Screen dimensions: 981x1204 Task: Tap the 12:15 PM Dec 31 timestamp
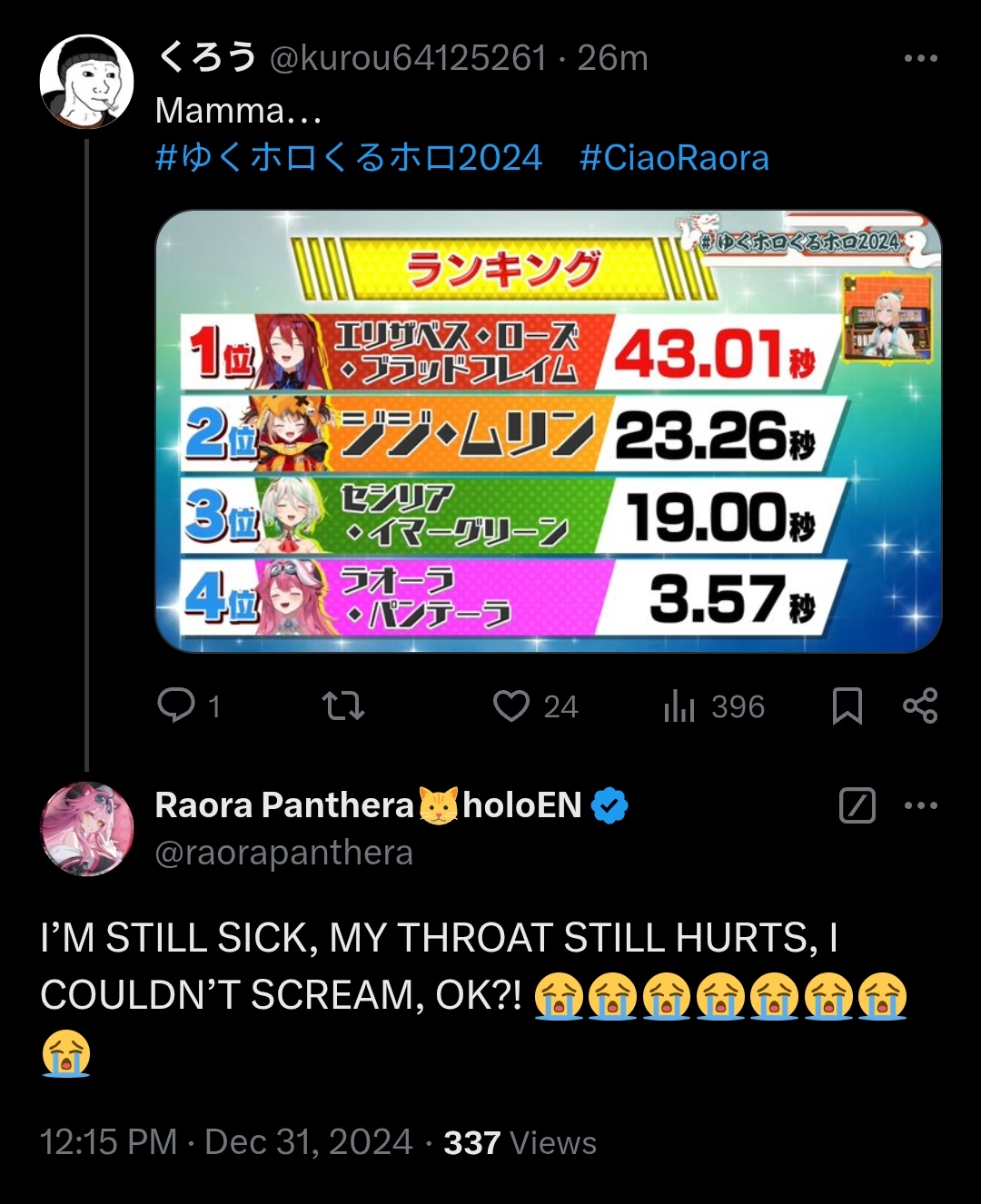click(x=226, y=1142)
